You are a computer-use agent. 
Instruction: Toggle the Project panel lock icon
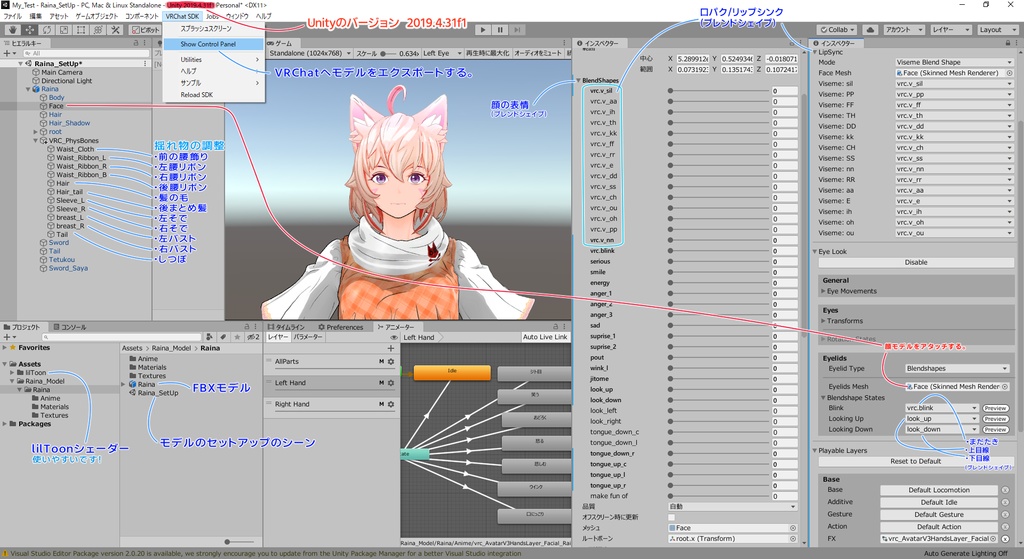coord(246,327)
